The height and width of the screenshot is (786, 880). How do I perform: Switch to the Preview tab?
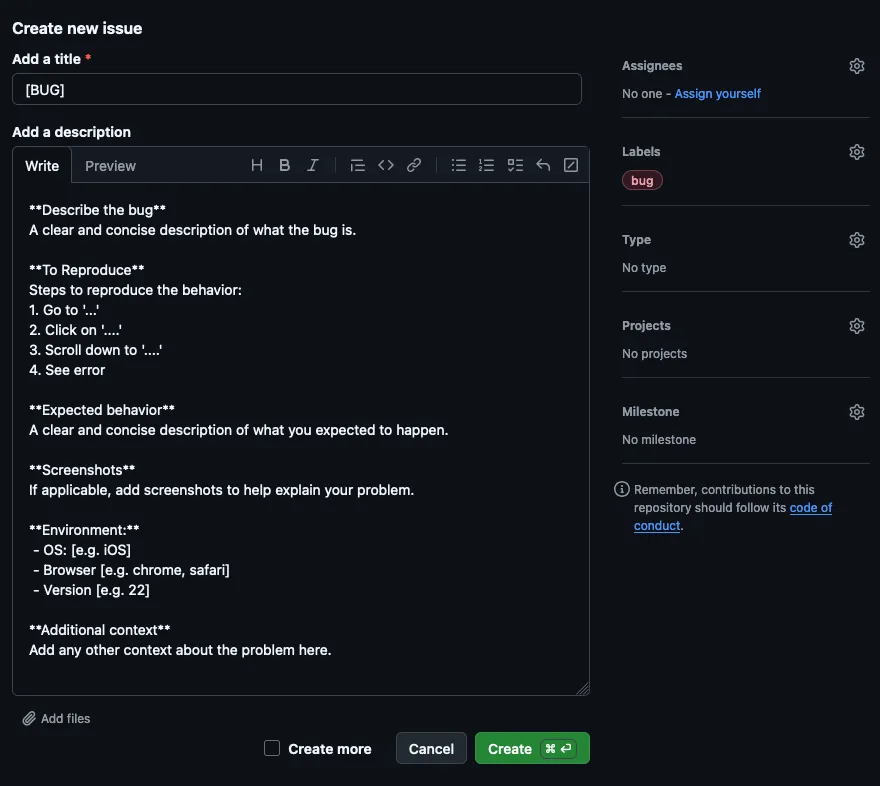110,166
